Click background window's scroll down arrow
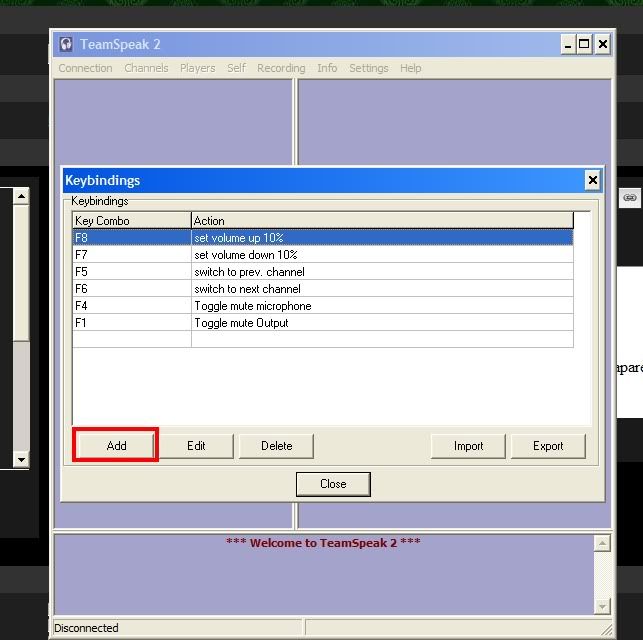The height and width of the screenshot is (640, 643). (x=21, y=460)
